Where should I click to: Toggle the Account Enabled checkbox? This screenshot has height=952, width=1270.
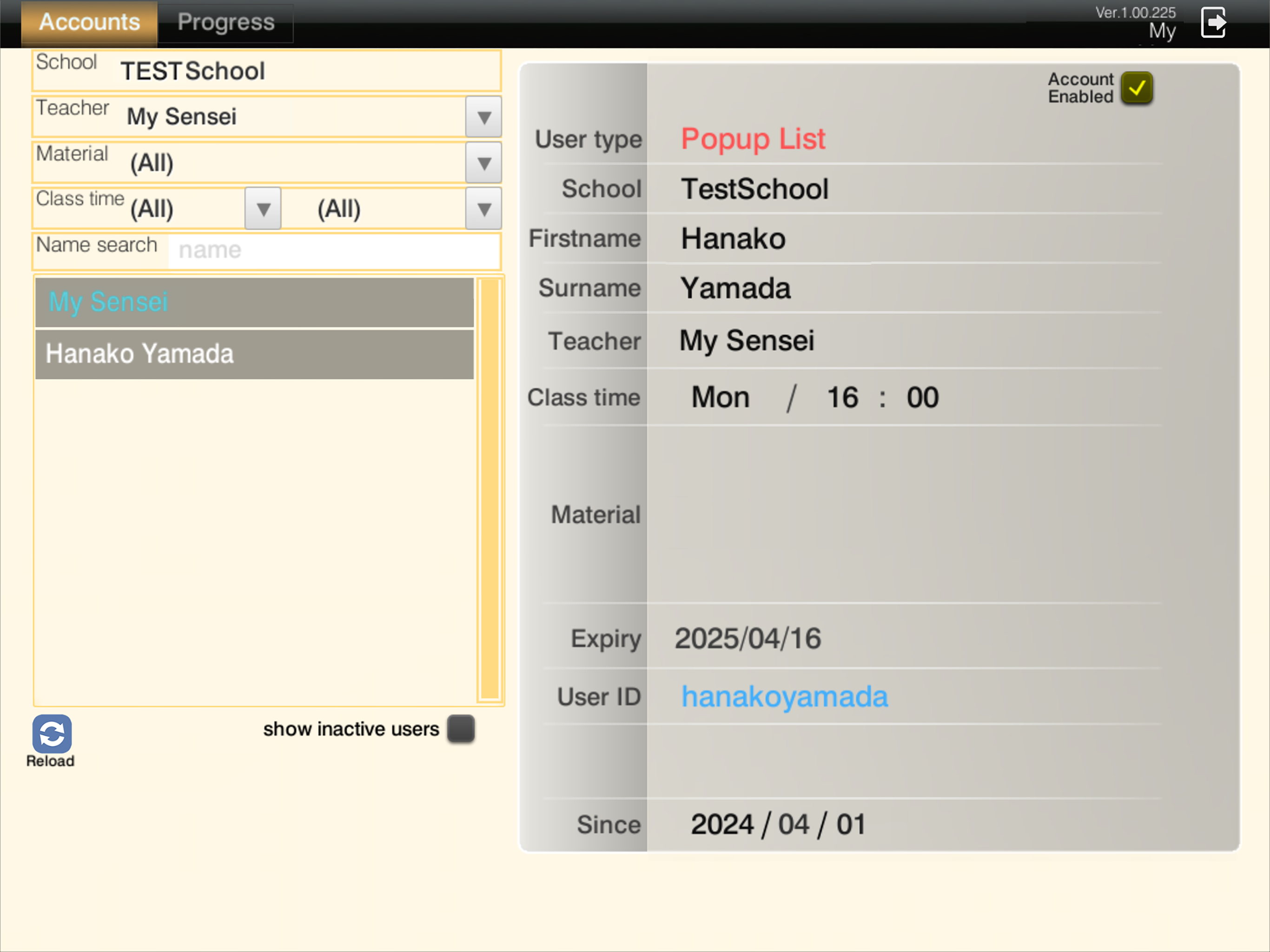1136,88
